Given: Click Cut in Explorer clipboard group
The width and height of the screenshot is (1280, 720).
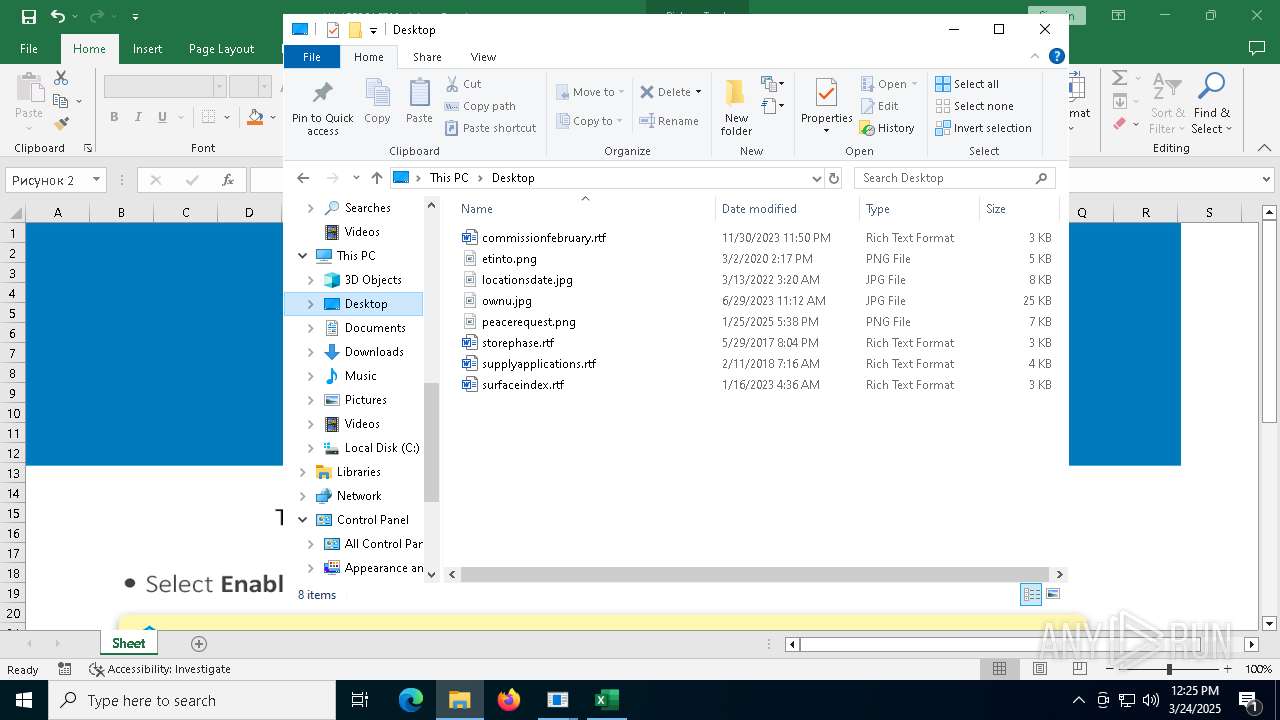Looking at the screenshot, I should (x=463, y=84).
